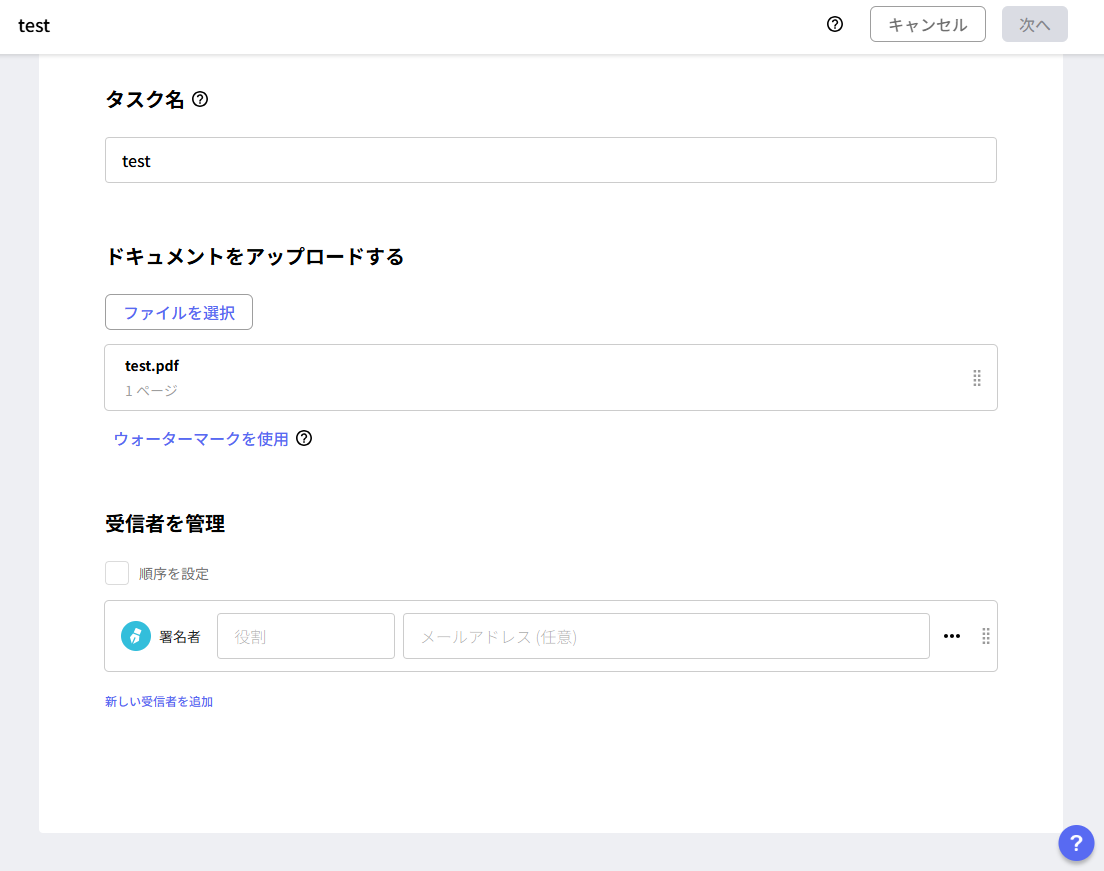Viewport: 1104px width, 871px height.
Task: Grab the test.pdf drag handle dots
Action: tap(977, 378)
